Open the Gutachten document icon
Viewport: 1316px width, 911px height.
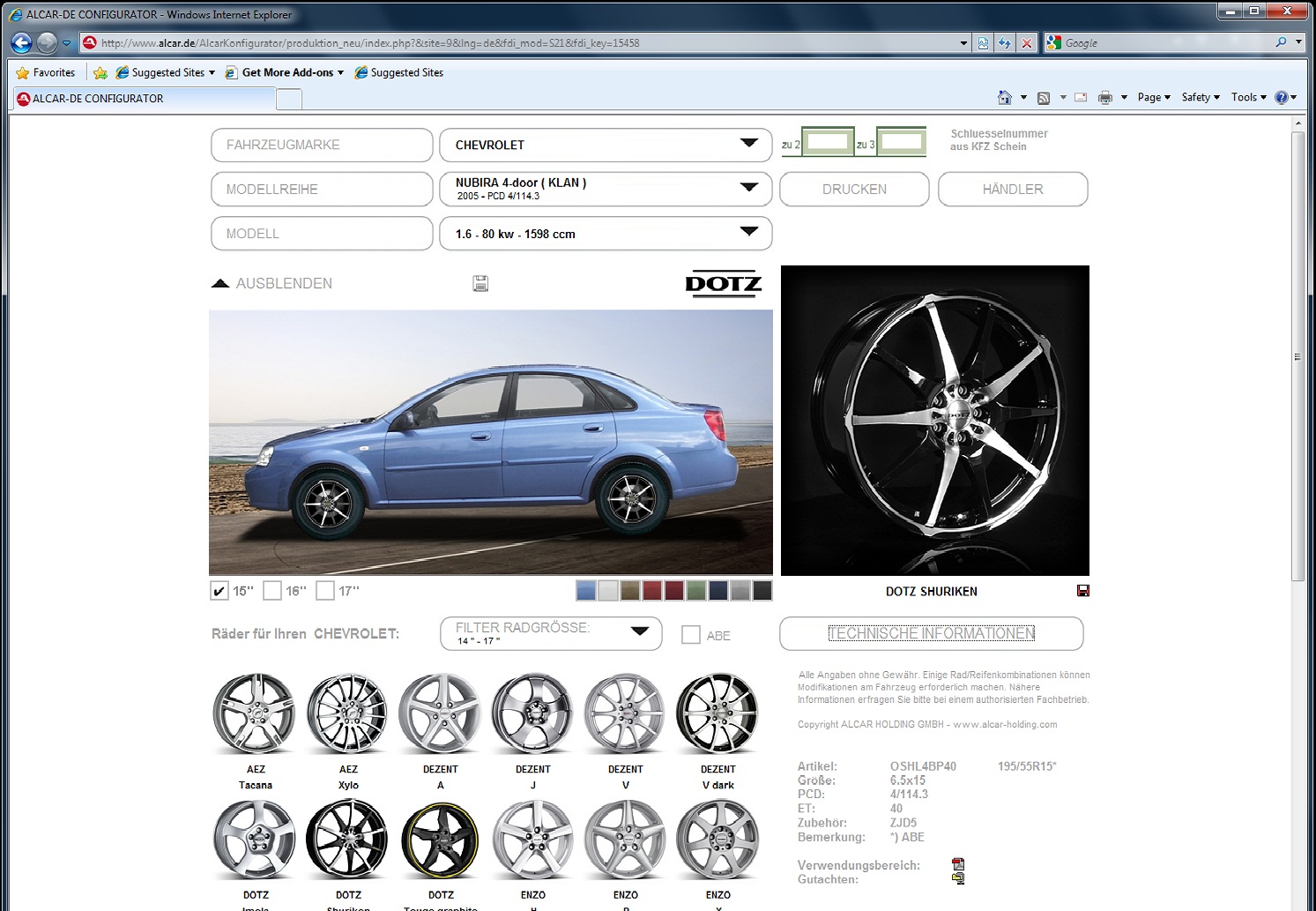(x=958, y=878)
